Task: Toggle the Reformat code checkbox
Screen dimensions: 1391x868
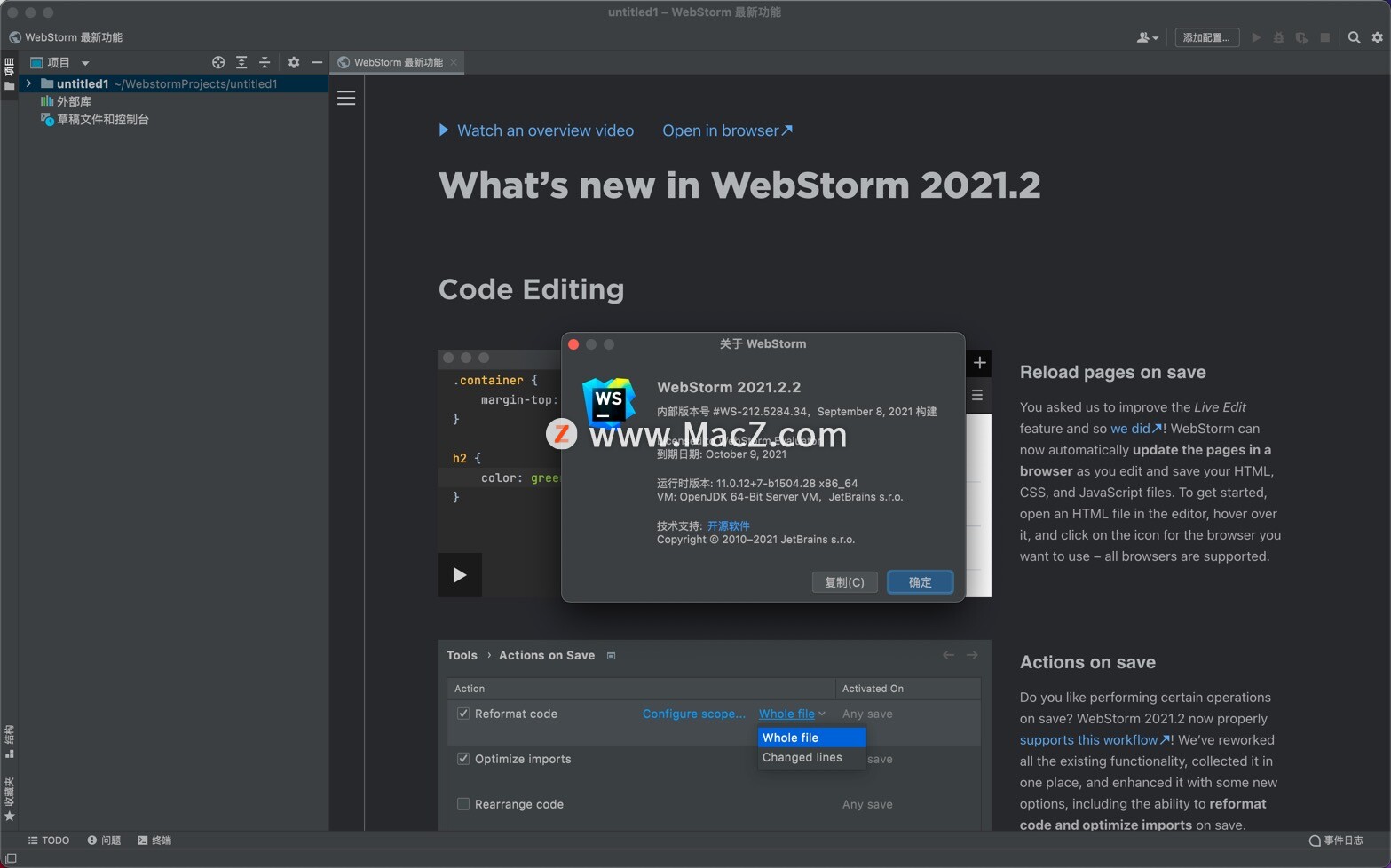Action: coord(463,714)
